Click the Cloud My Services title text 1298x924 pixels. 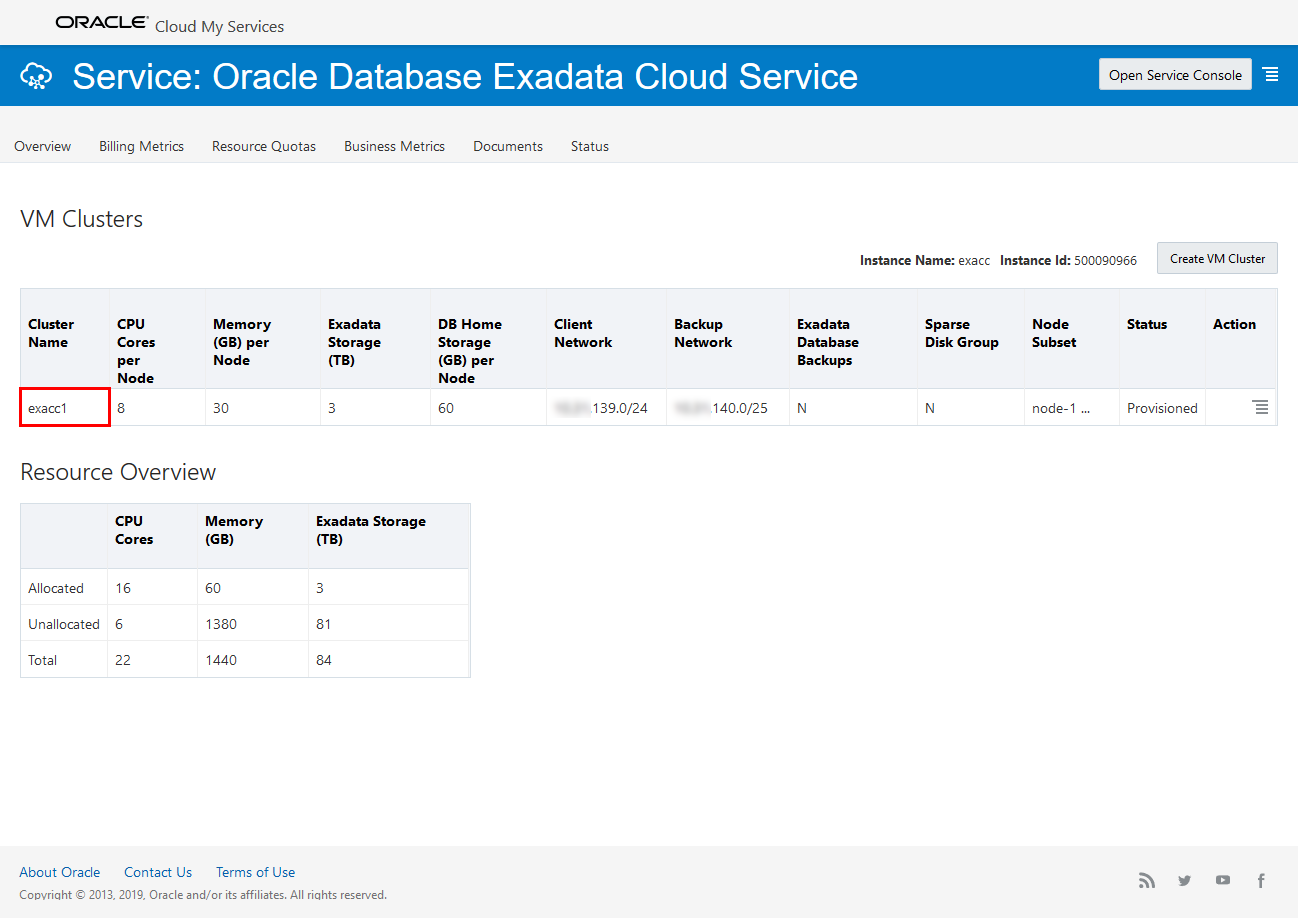[220, 26]
